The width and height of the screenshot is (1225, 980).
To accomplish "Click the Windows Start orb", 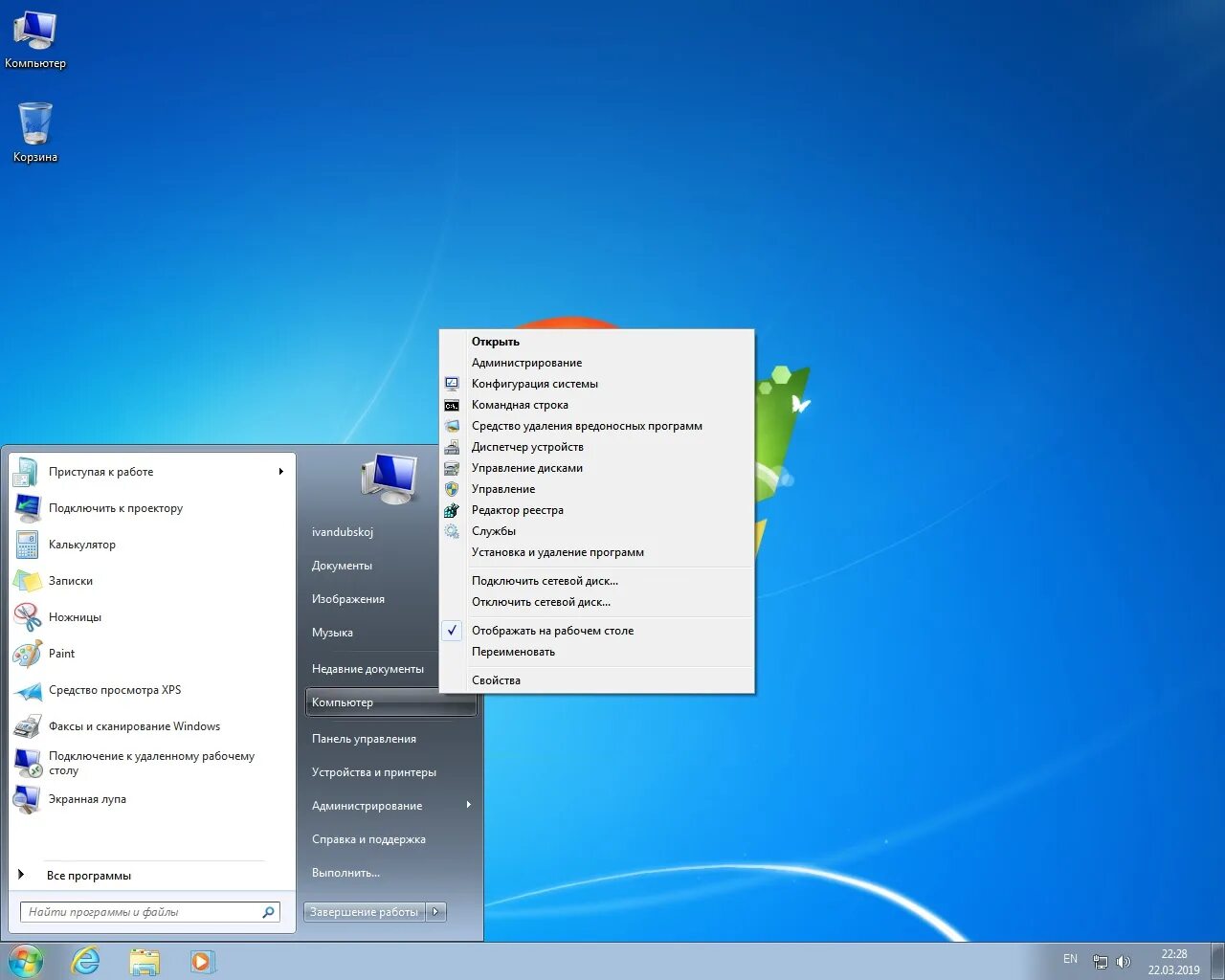I will [26, 961].
